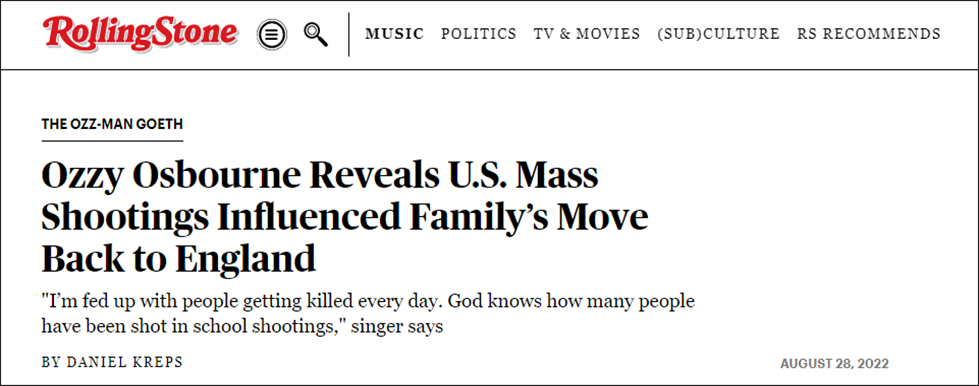Navigate to (Sub)Culture section
This screenshot has height=386, width=979.
coord(719,34)
